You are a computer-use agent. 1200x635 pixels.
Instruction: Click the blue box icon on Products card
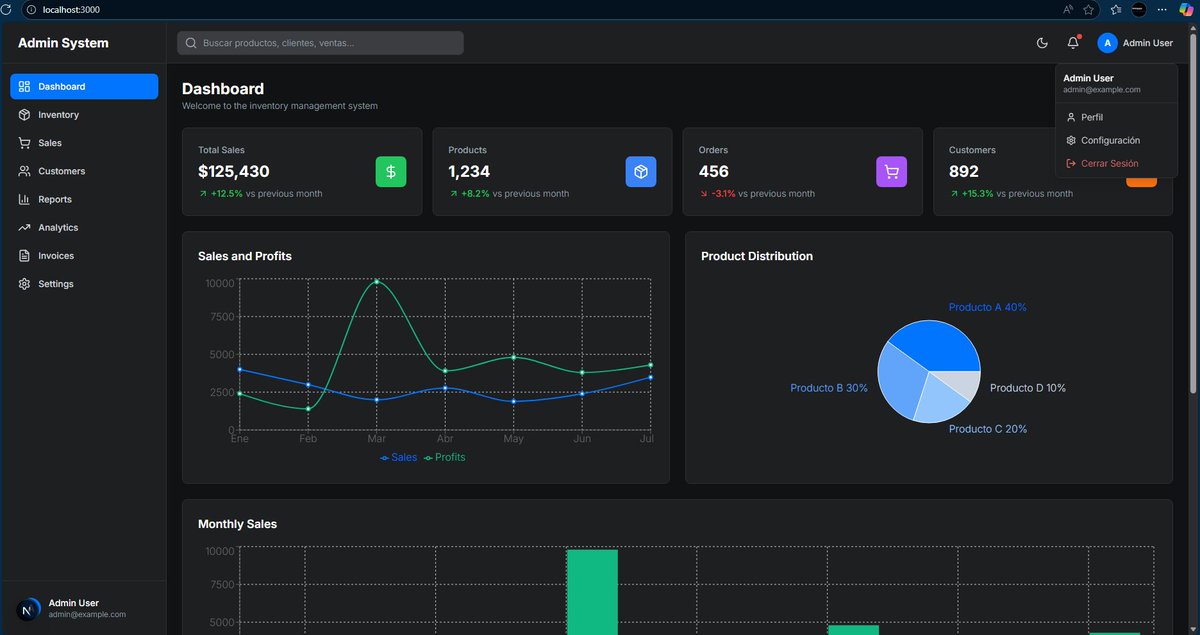(x=640, y=171)
